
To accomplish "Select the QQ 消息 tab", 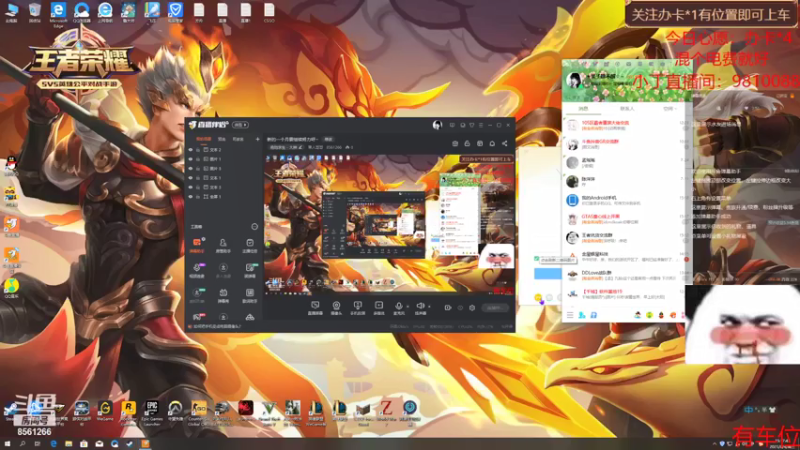I will 583,109.
